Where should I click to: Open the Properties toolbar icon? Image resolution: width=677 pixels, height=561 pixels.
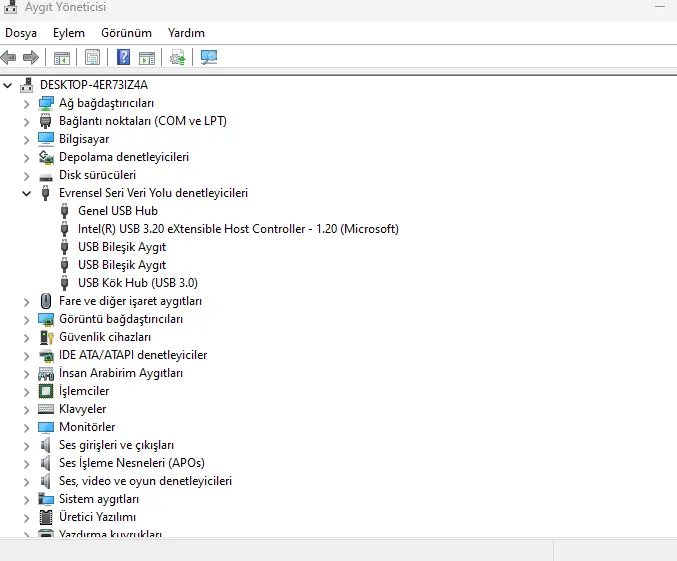(92, 57)
